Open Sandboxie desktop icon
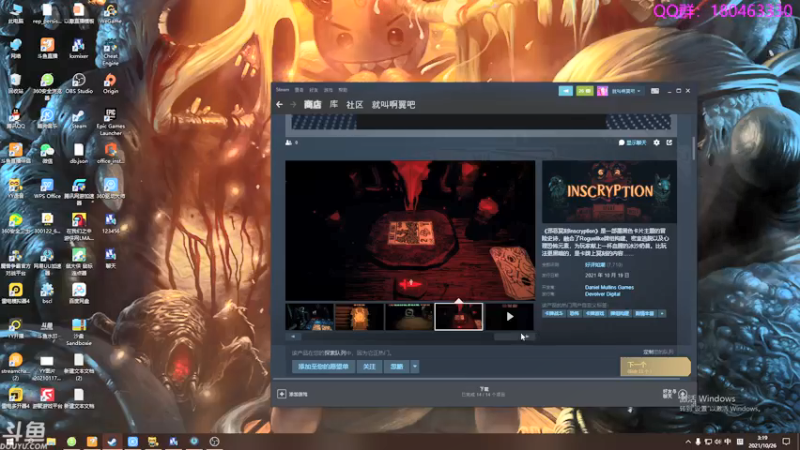The image size is (800, 450). pos(79,332)
